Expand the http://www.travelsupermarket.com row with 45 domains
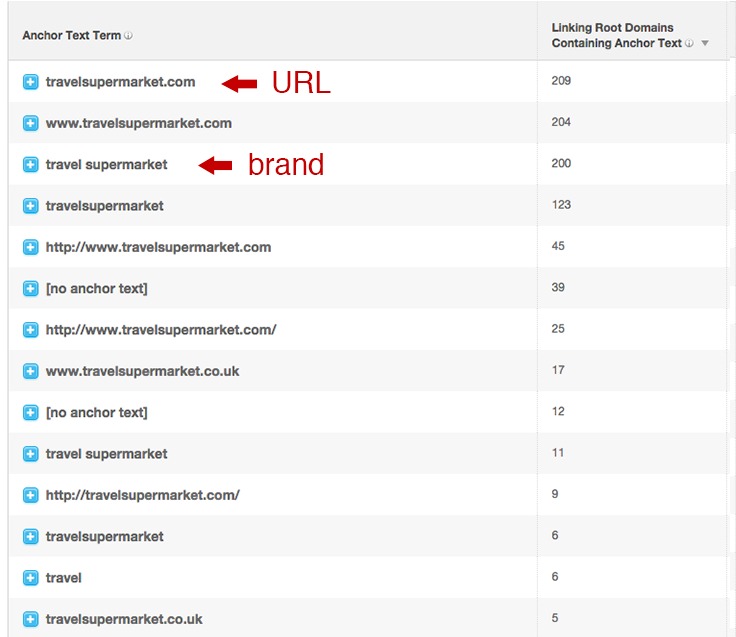The width and height of the screenshot is (736, 637). (x=31, y=247)
